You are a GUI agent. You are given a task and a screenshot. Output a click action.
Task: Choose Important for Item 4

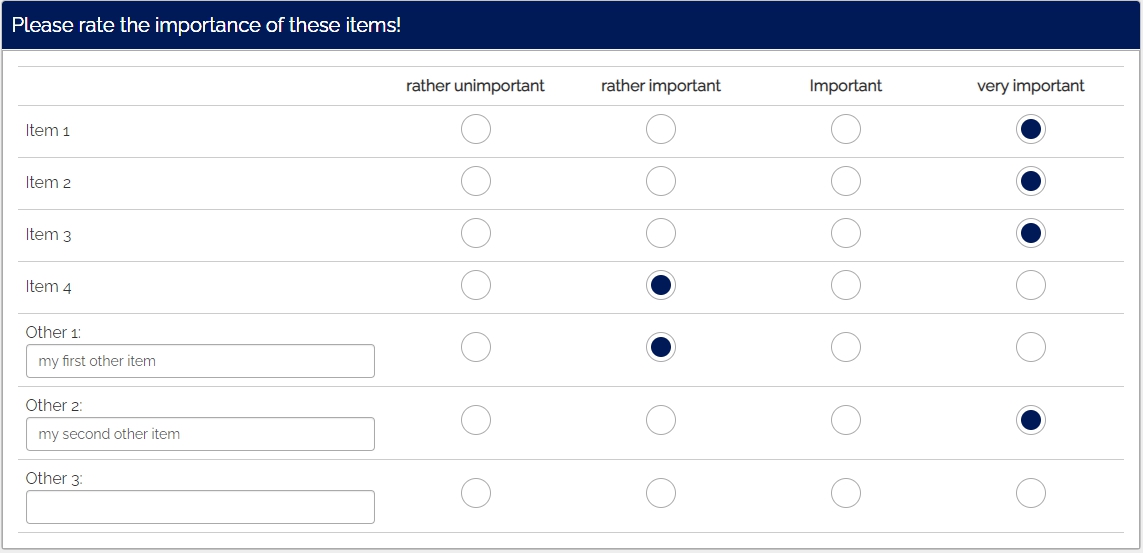[846, 286]
